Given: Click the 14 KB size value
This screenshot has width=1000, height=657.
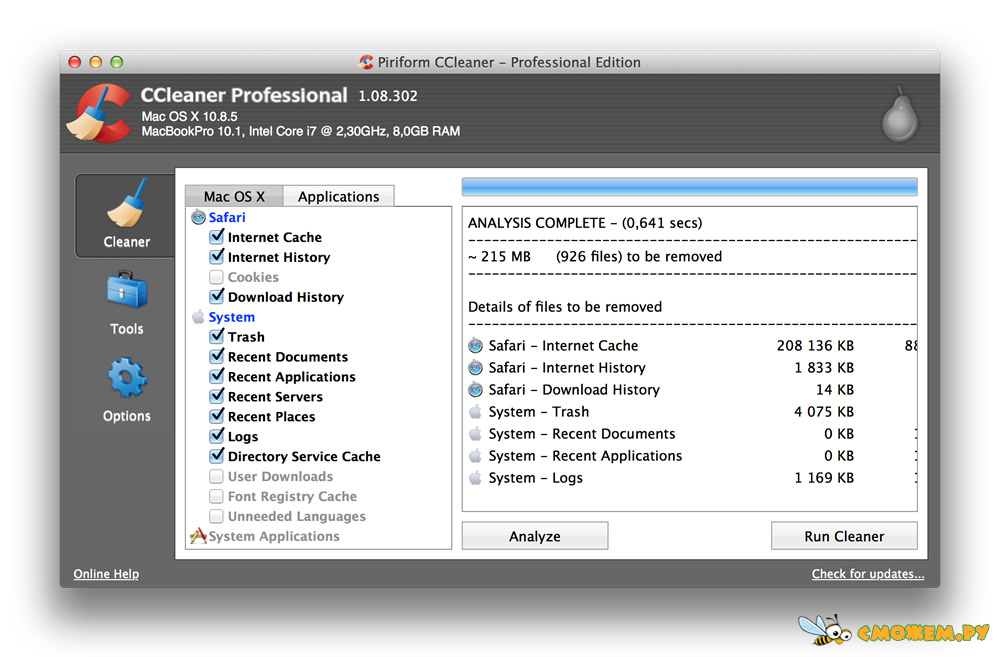Looking at the screenshot, I should 835,390.
